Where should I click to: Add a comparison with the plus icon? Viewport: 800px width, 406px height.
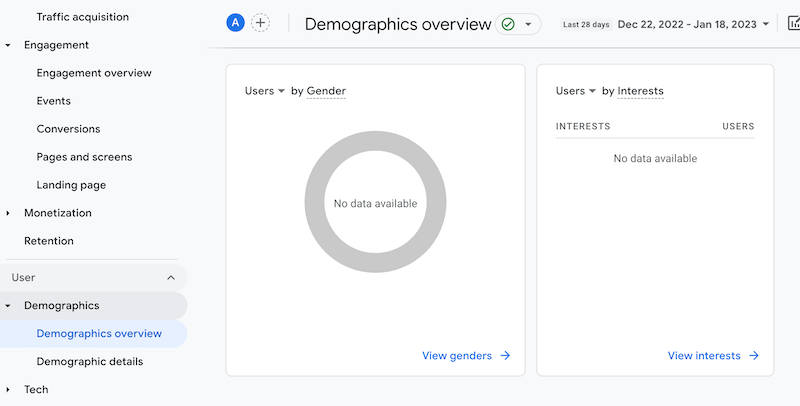click(260, 23)
